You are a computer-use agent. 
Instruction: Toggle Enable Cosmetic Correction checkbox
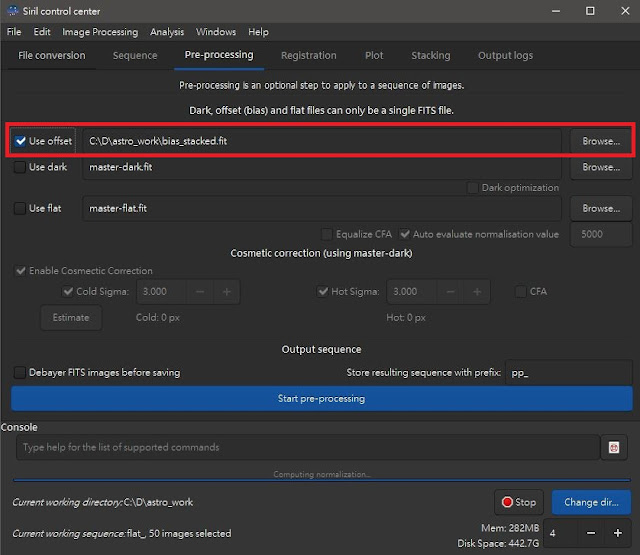(x=20, y=271)
